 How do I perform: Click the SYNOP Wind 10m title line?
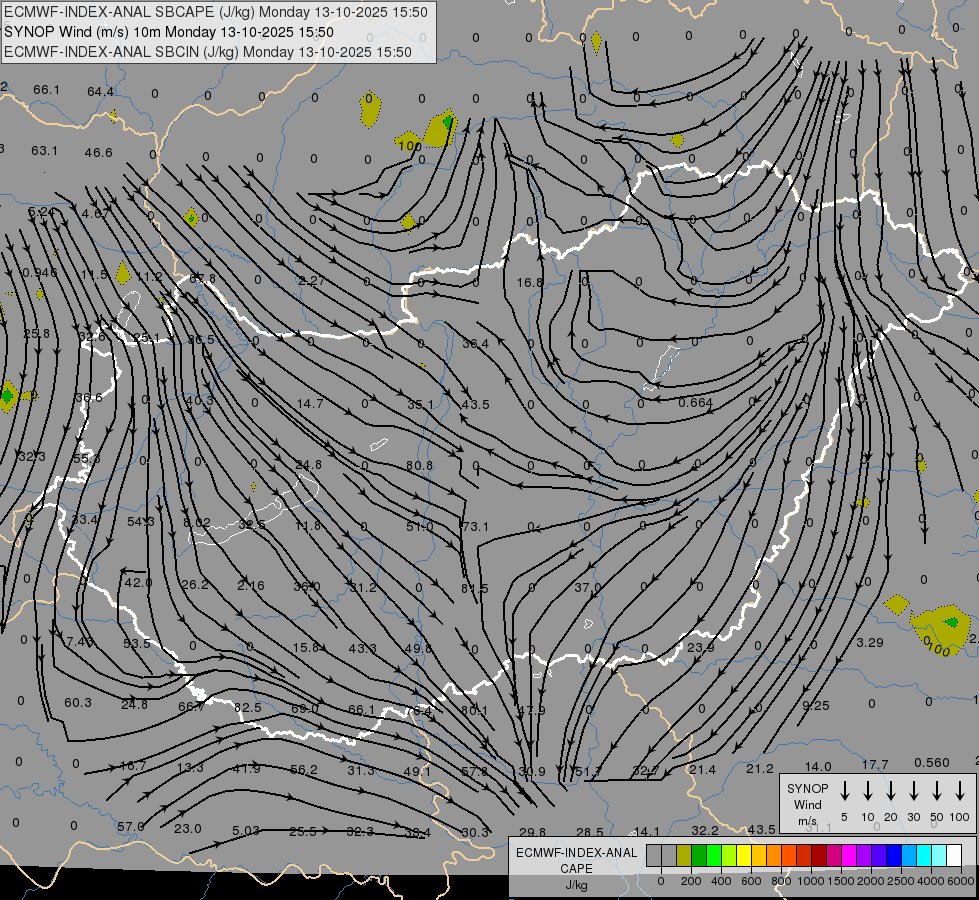169,32
